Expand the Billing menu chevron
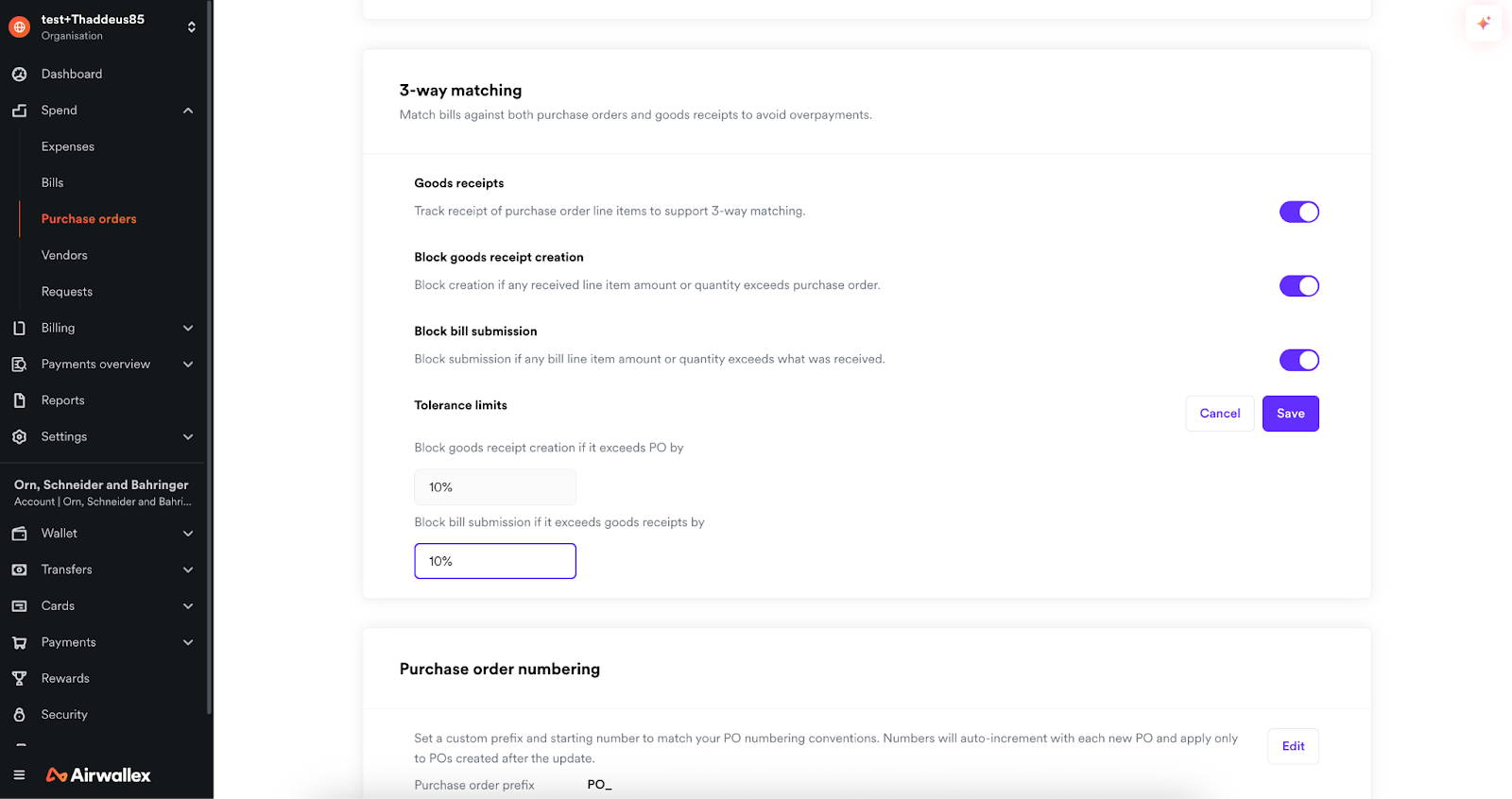1512x799 pixels. [x=188, y=328]
